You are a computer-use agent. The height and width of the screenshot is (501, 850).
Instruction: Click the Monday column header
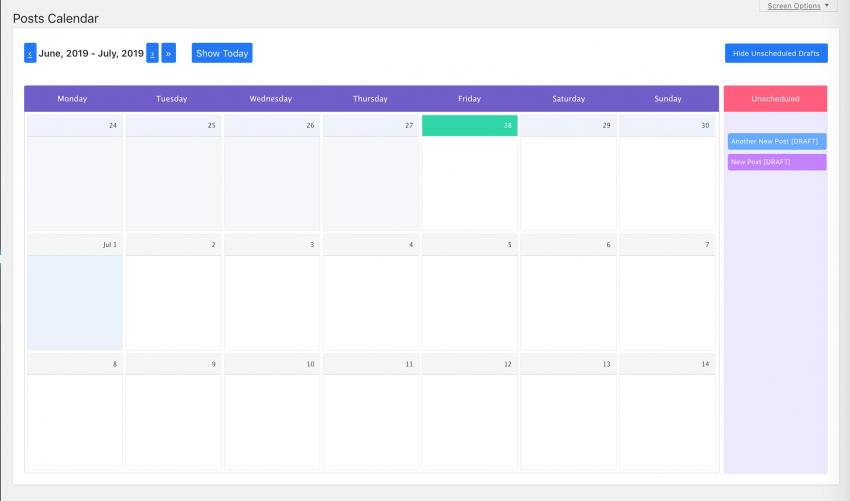click(73, 99)
